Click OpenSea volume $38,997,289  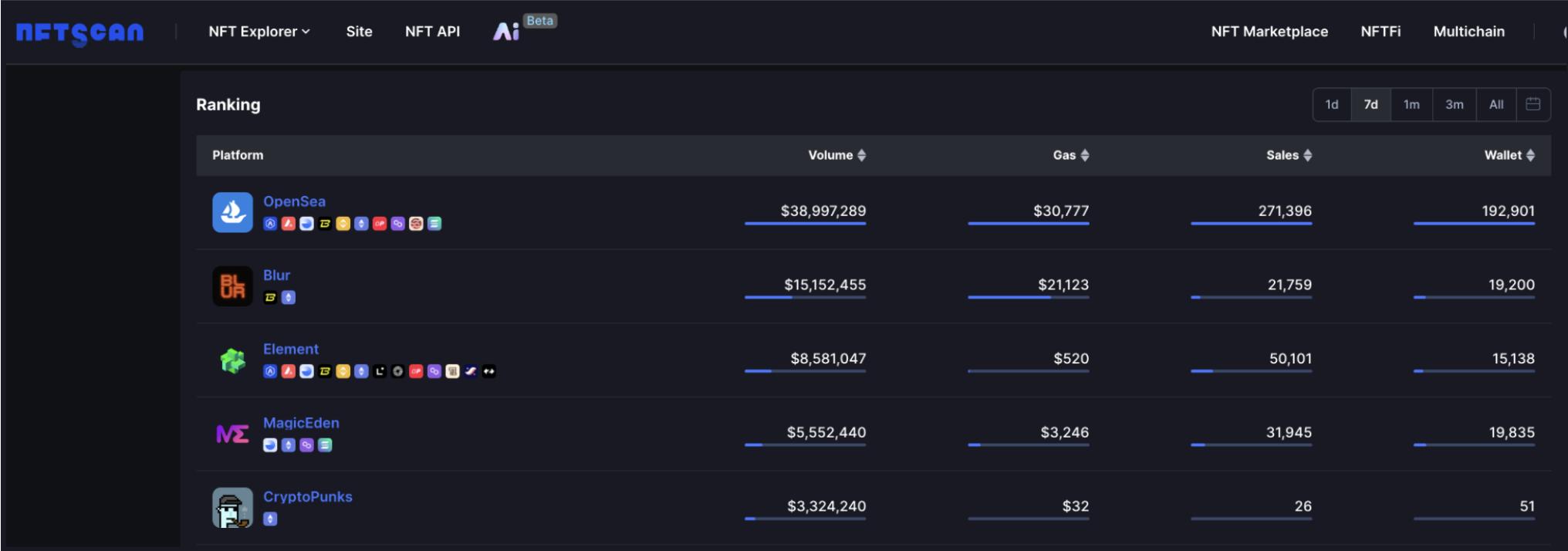pos(823,211)
